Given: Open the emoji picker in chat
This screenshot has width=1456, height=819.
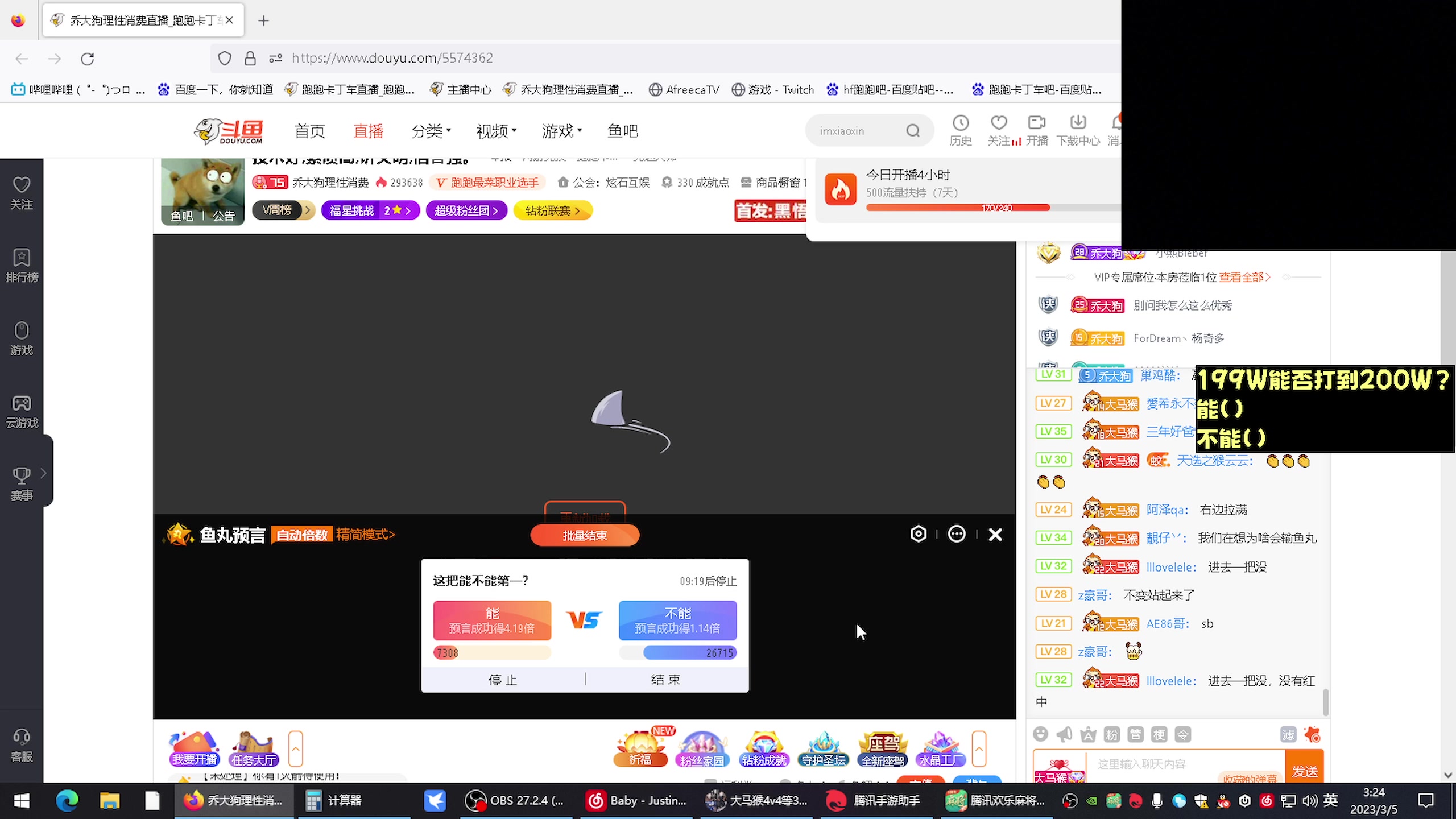Looking at the screenshot, I should coord(1041,734).
